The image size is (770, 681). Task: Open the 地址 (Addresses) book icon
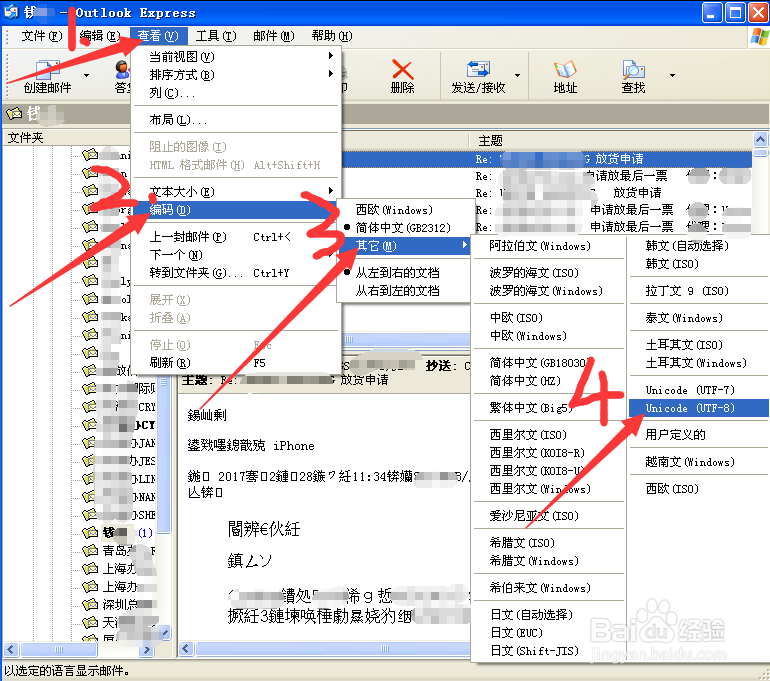[x=565, y=70]
